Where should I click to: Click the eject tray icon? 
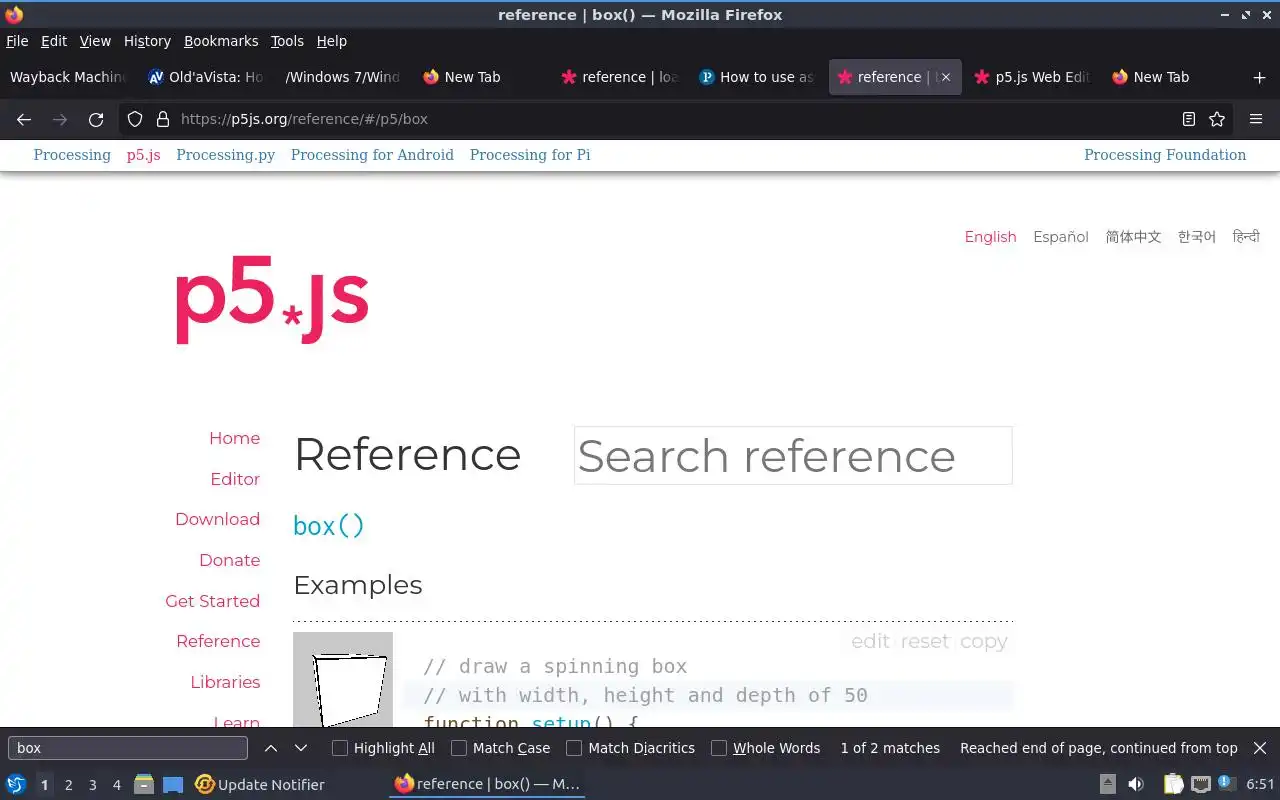coord(1108,784)
